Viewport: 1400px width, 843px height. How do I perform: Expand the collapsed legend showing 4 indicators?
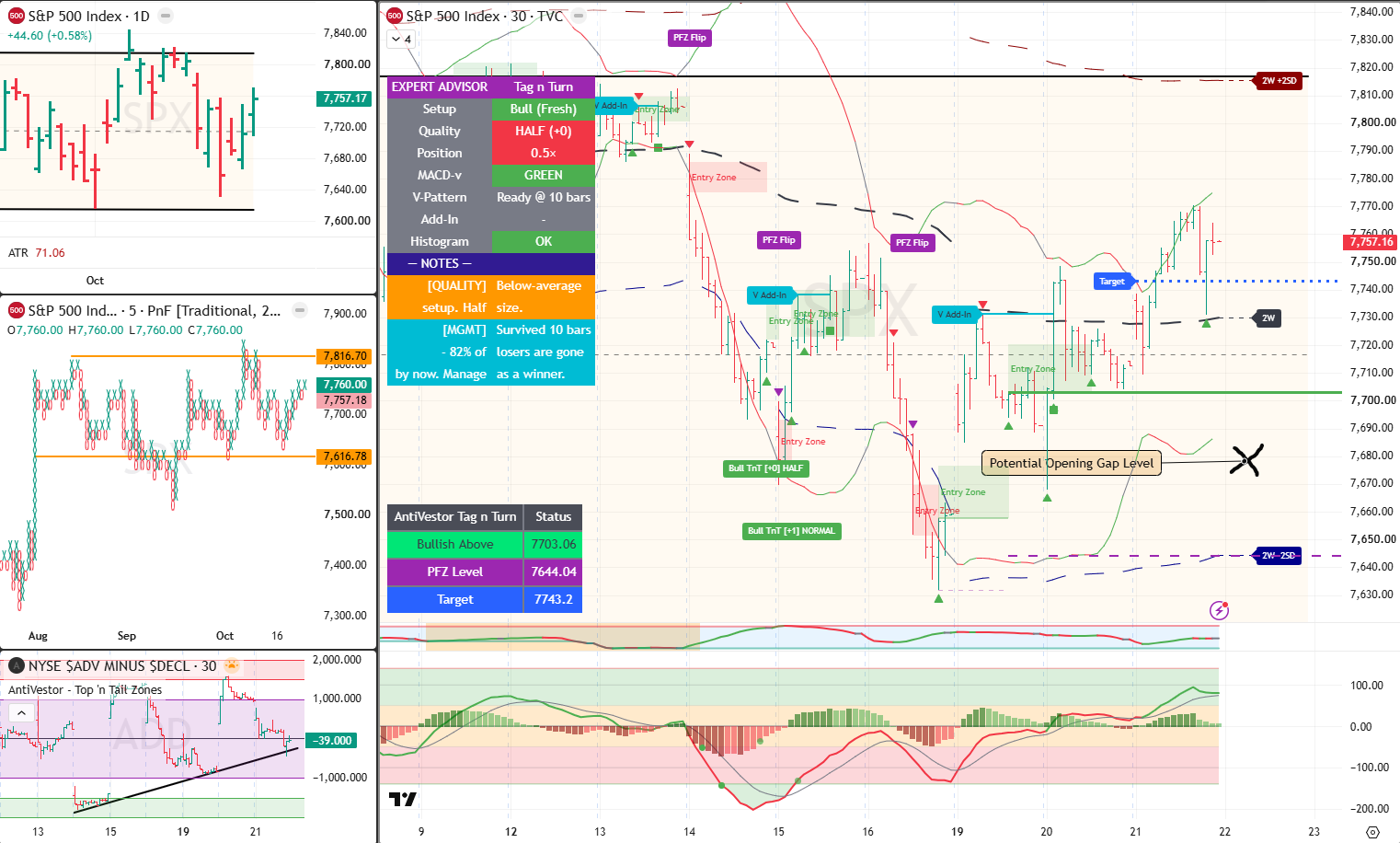click(401, 39)
